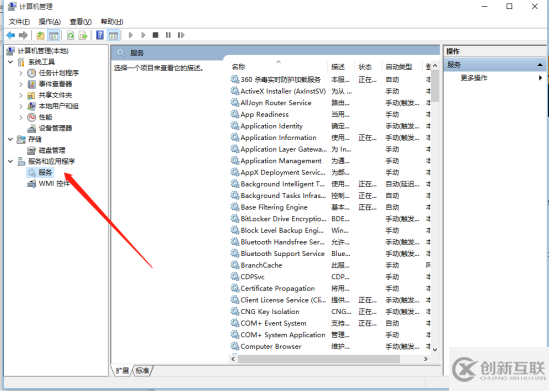Click the restart service toolbar icon

(x=181, y=35)
